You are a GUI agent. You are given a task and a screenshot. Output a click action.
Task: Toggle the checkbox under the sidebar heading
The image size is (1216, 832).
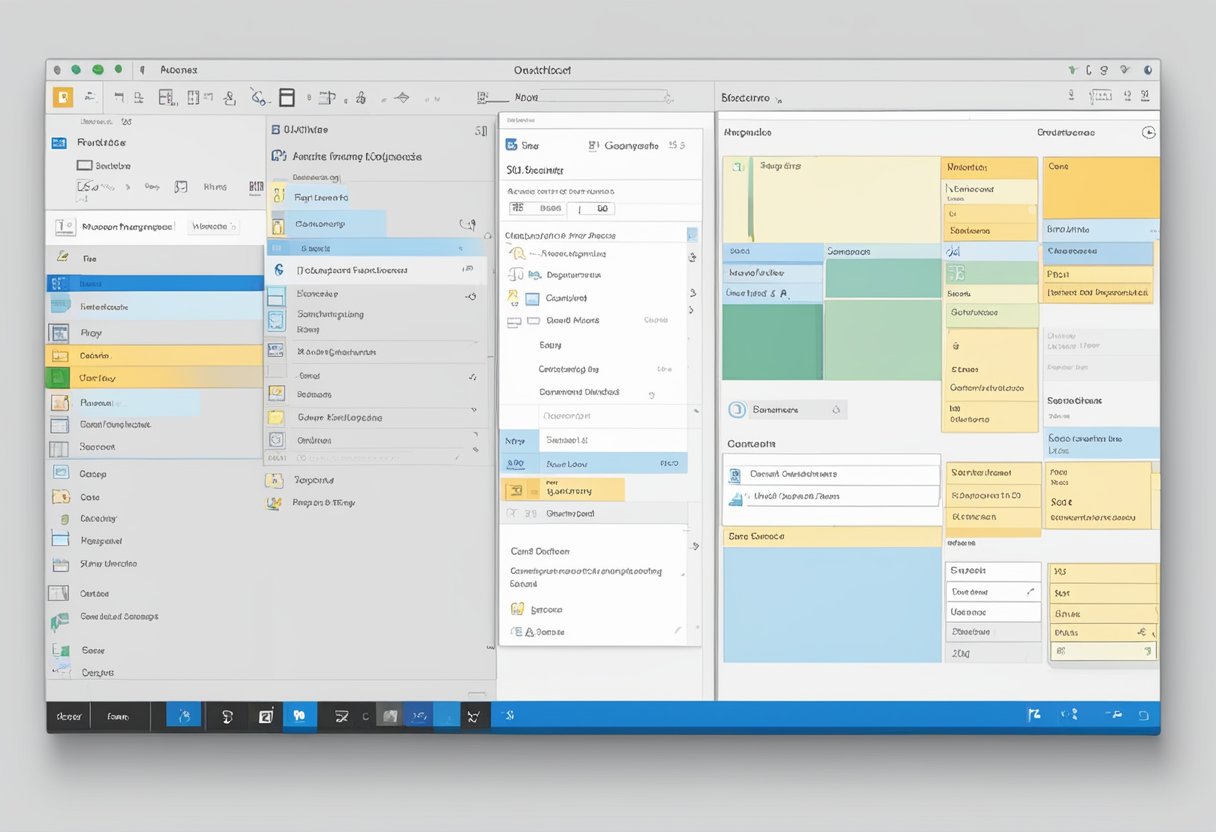[x=85, y=165]
